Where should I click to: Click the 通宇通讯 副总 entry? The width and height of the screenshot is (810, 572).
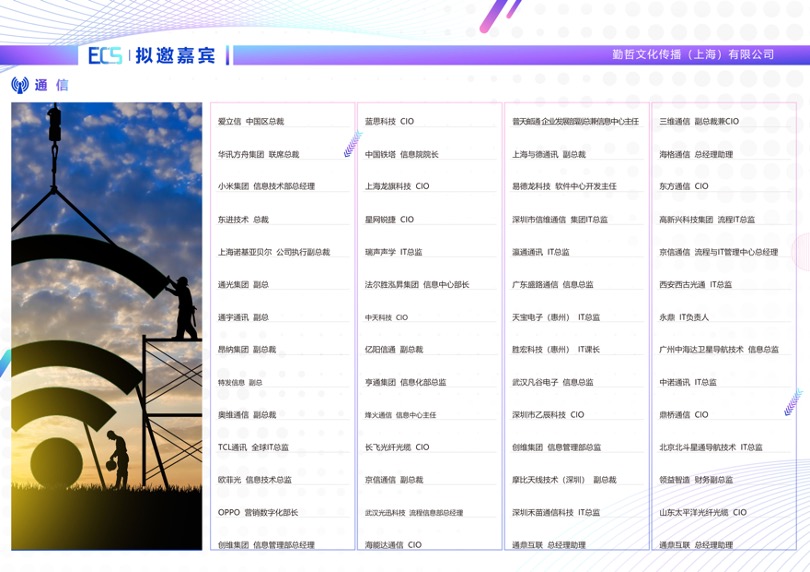(243, 317)
